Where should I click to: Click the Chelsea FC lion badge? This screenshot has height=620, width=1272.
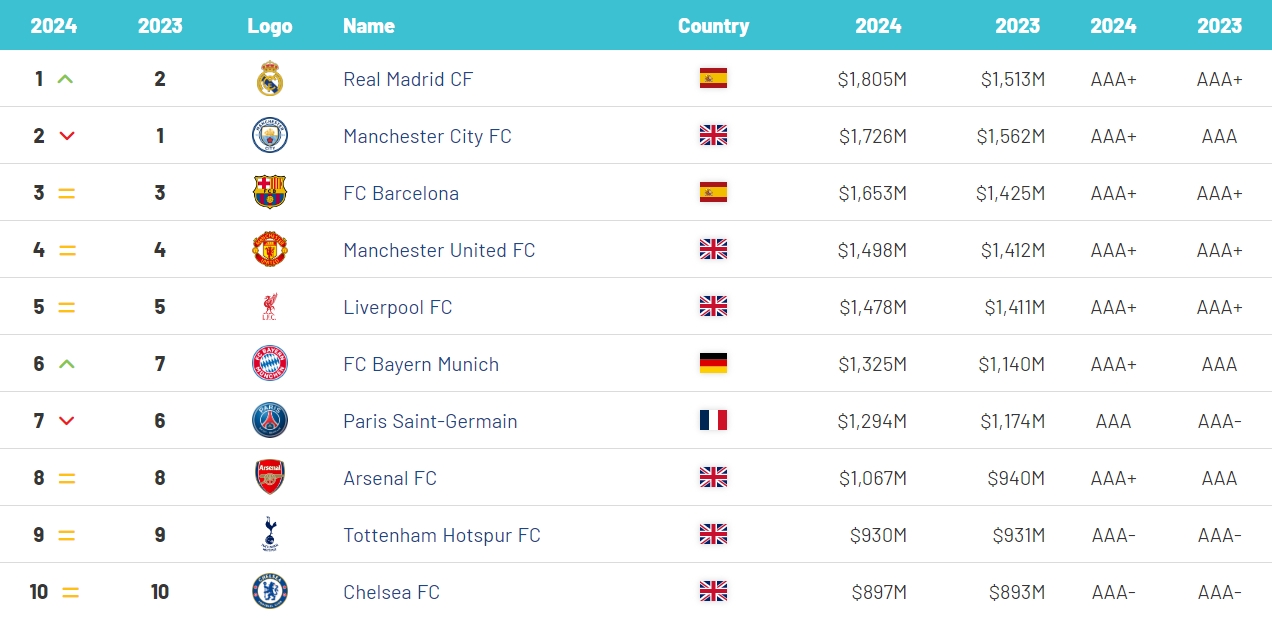[270, 592]
